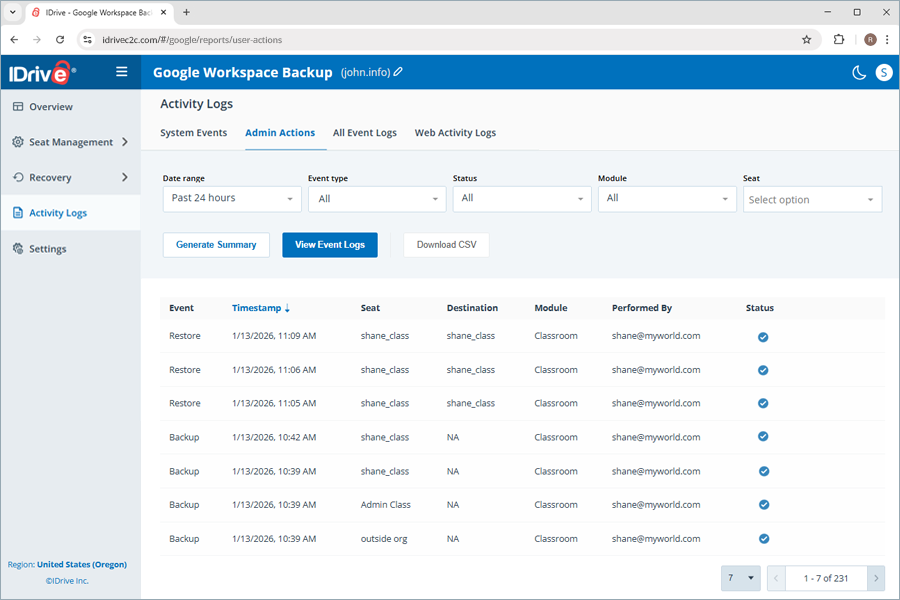Open the Seat select option dropdown
The height and width of the screenshot is (600, 900).
coord(812,199)
